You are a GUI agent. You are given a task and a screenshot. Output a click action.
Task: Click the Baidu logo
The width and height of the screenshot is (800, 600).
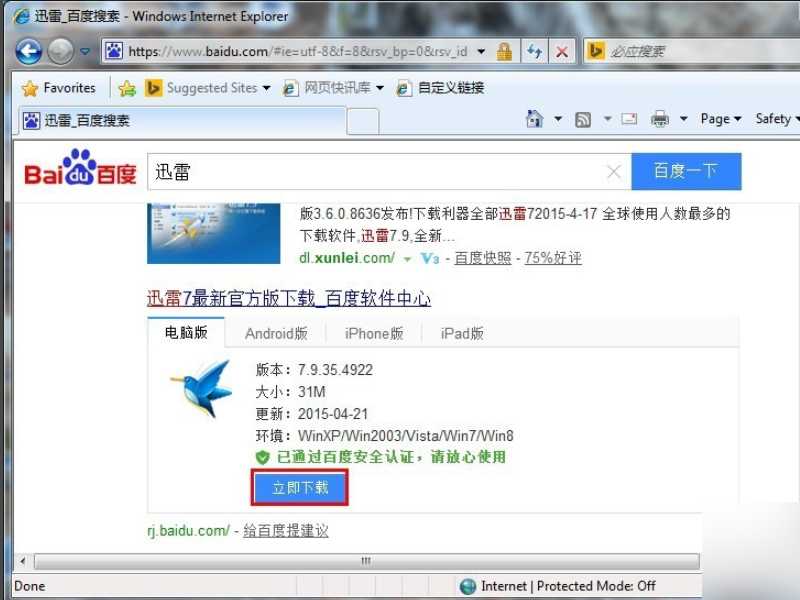click(81, 168)
